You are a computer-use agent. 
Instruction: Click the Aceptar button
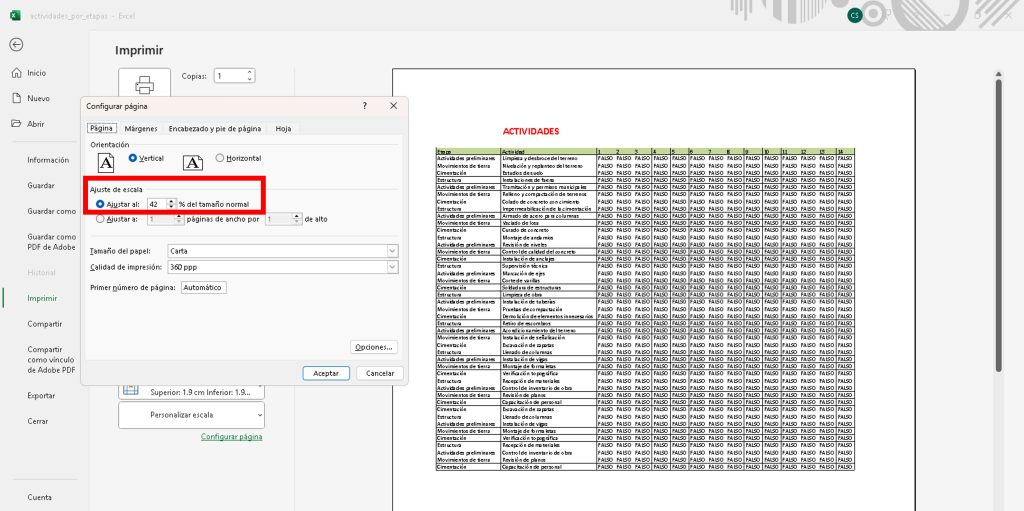coord(325,373)
